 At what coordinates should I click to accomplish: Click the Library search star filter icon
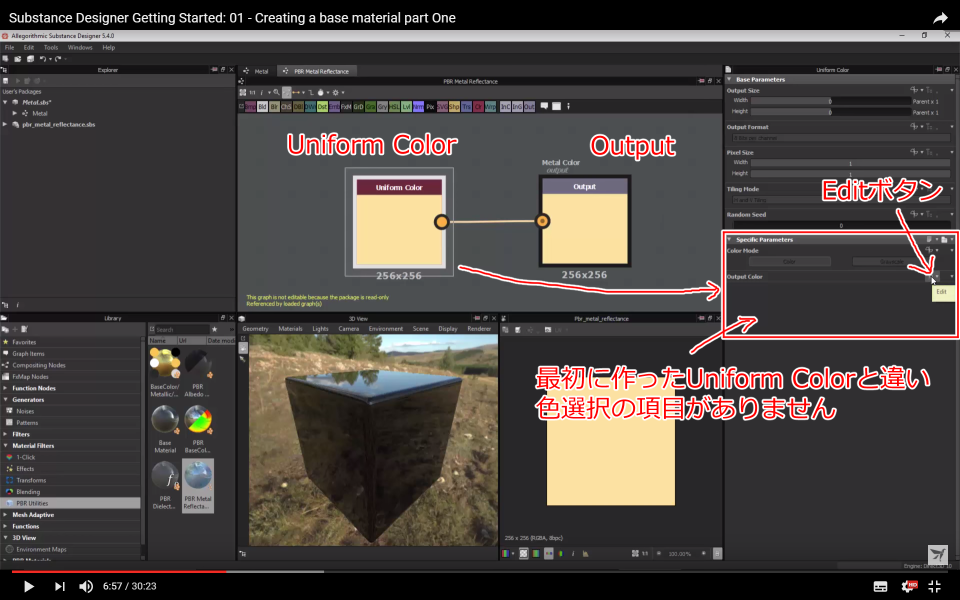214,329
